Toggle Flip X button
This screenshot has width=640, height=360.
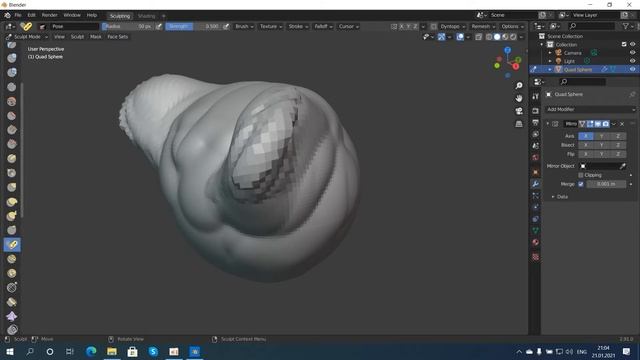(586, 154)
